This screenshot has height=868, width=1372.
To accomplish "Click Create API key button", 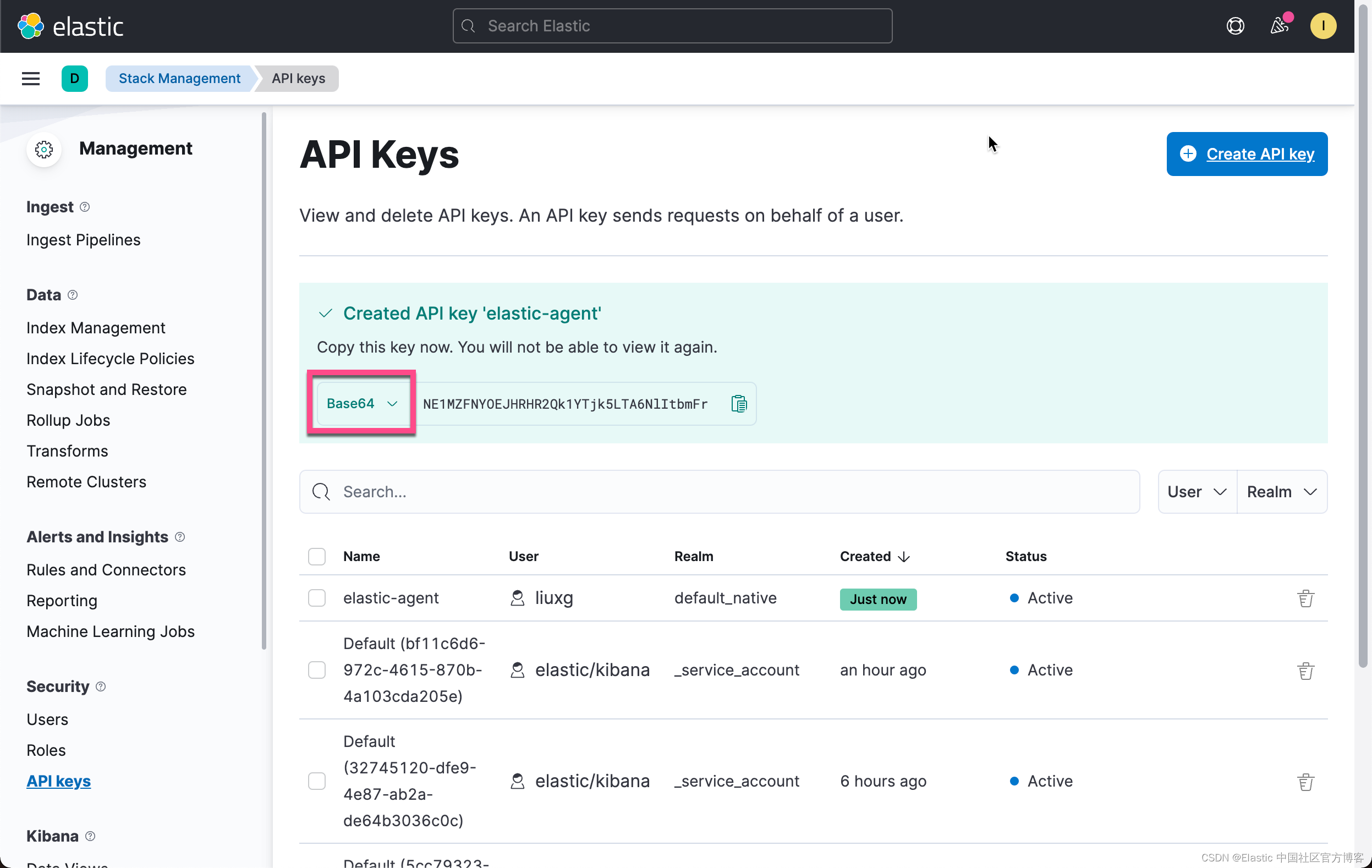I will (x=1247, y=154).
